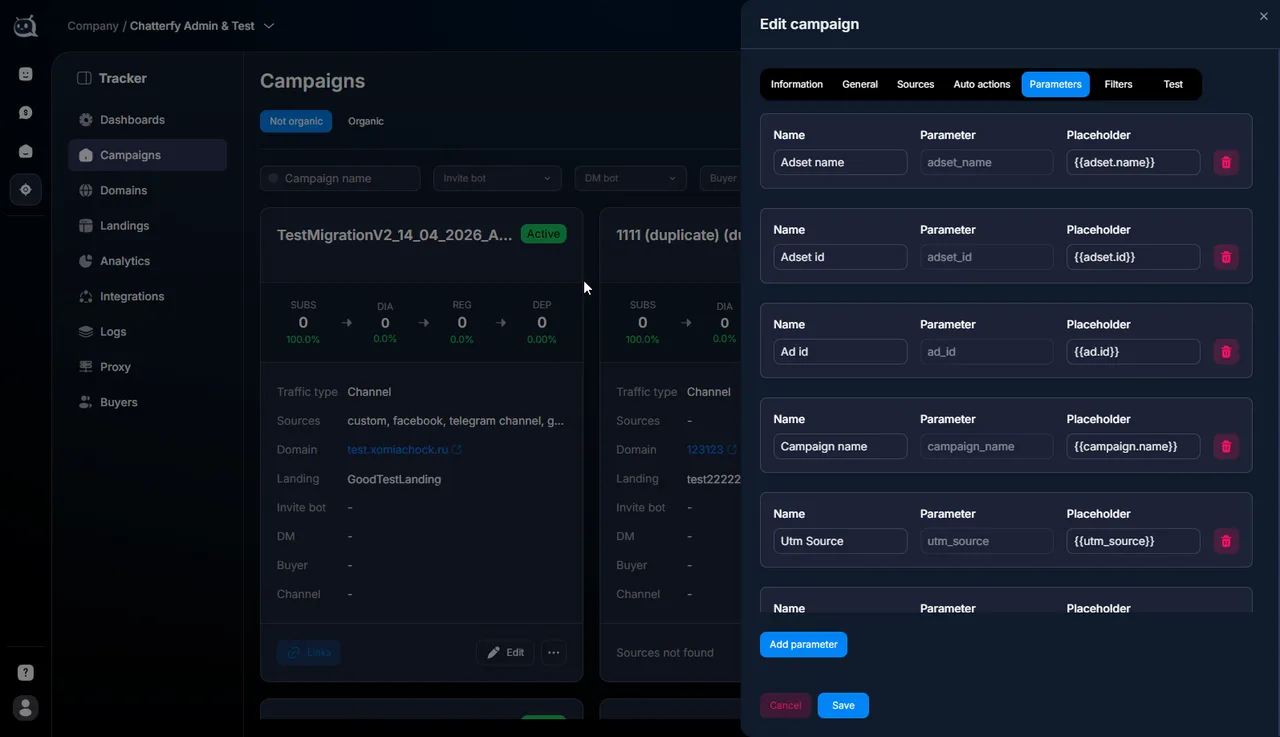The height and width of the screenshot is (737, 1280).
Task: Save the campaign changes
Action: 843,705
